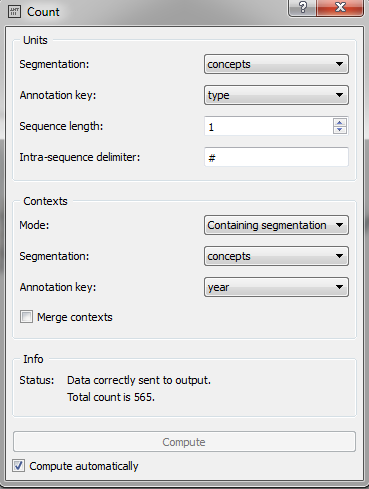Image resolution: width=369 pixels, height=489 pixels.
Task: Open help with the question mark button
Action: 303,7
